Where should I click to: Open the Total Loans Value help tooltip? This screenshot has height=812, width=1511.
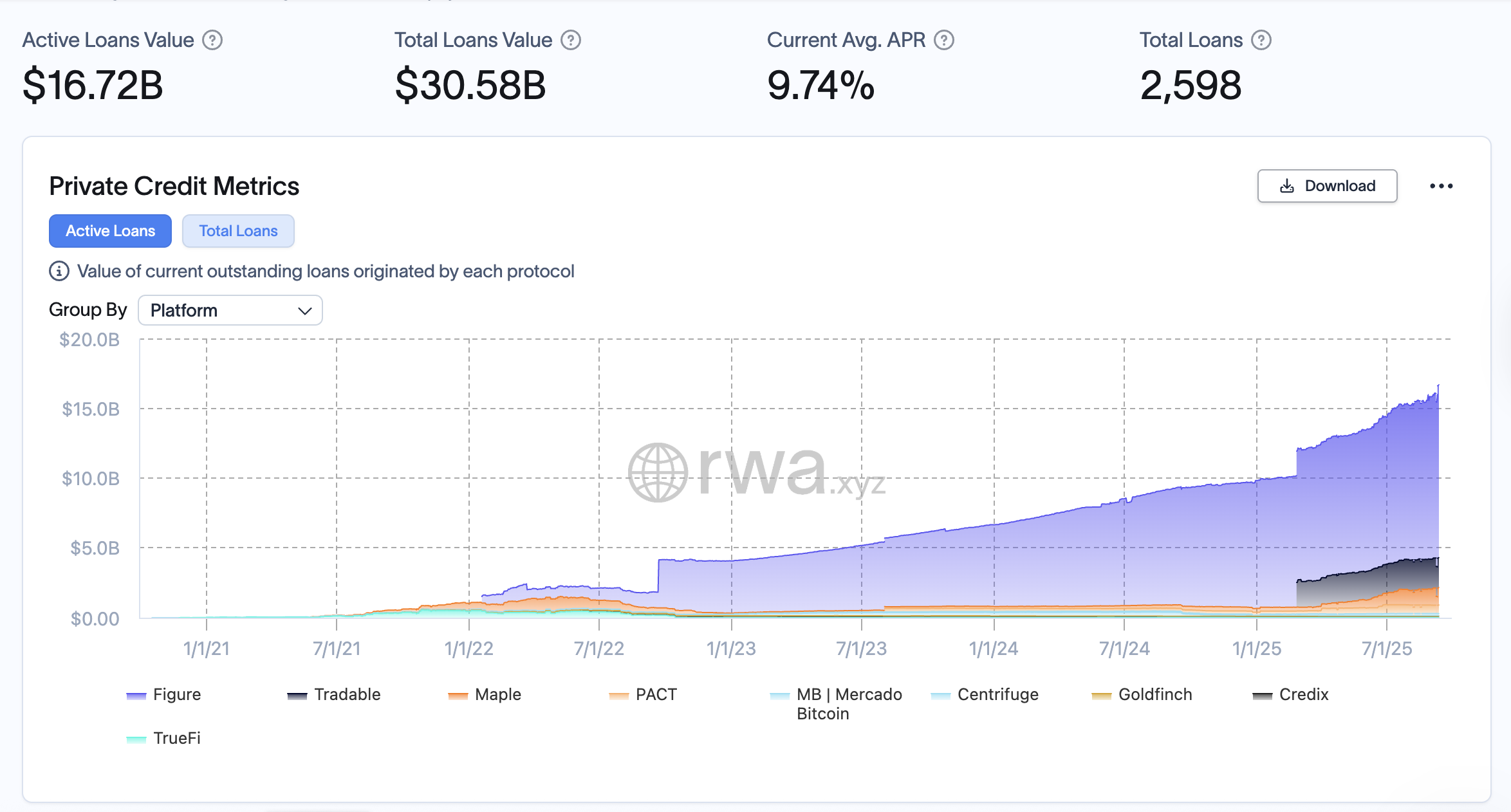coord(570,40)
